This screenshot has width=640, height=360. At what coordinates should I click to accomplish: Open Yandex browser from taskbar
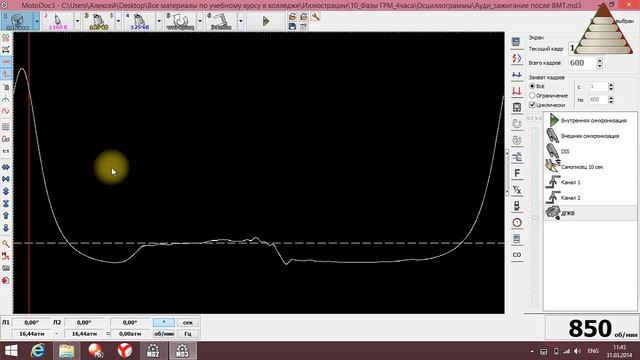coord(124,351)
